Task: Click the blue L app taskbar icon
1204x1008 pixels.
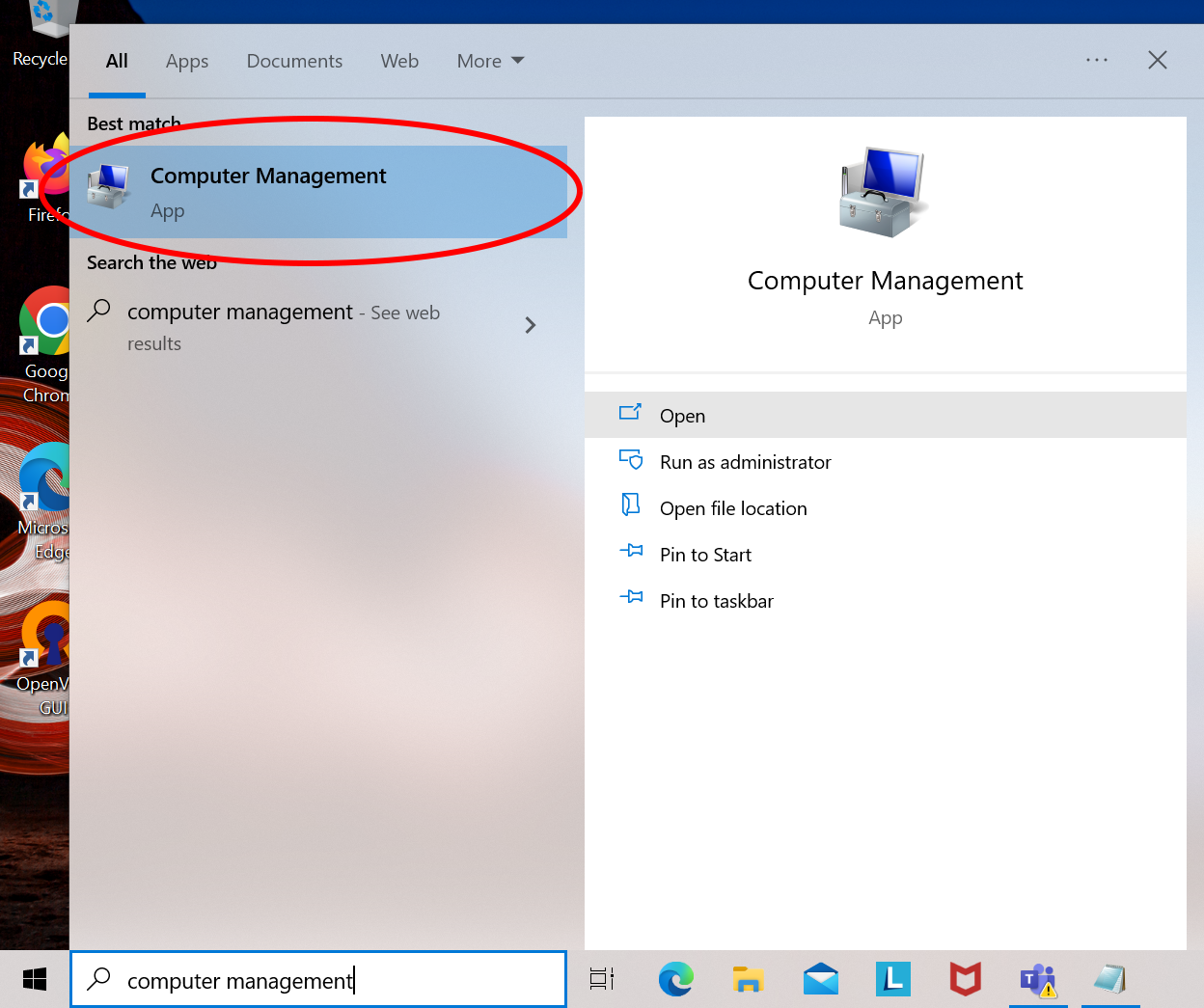Action: tap(892, 980)
